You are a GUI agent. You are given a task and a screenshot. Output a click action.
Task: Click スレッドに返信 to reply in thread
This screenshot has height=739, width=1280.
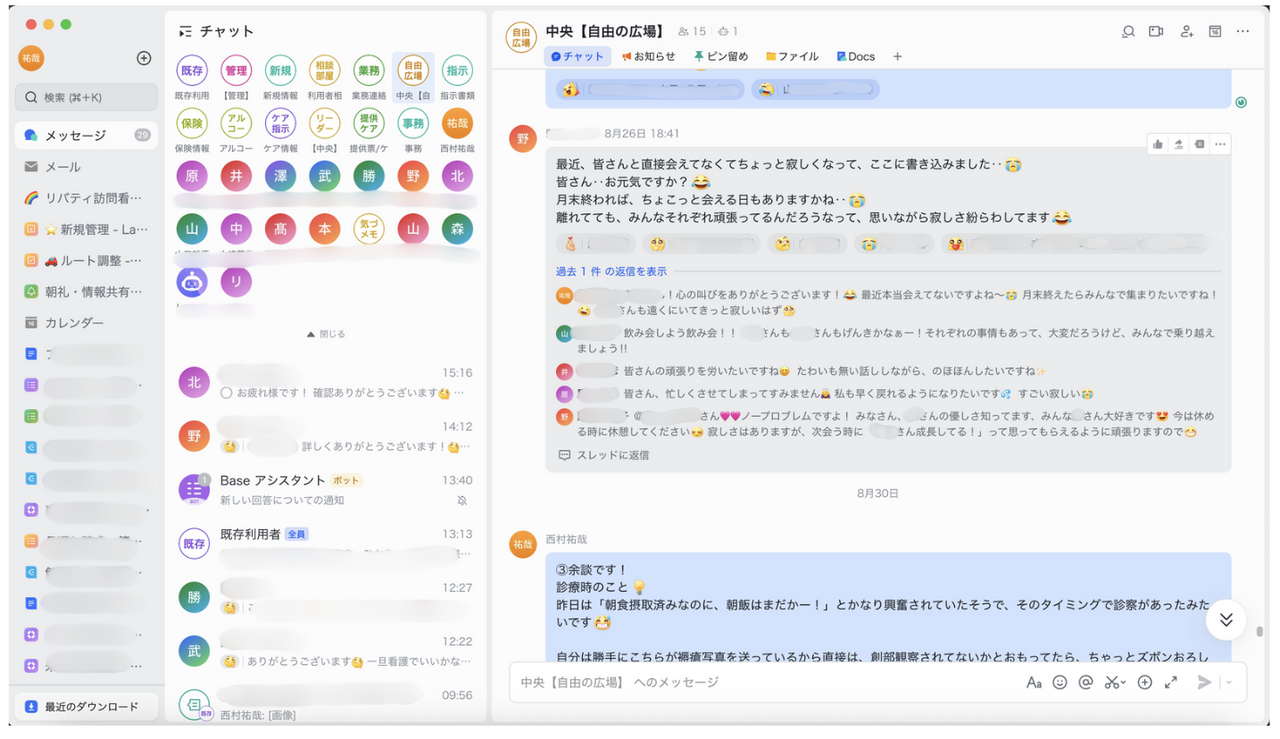604,455
